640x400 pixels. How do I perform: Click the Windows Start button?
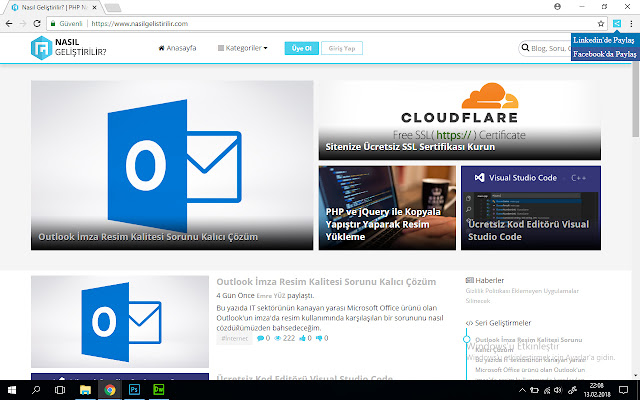pyautogui.click(x=11, y=389)
